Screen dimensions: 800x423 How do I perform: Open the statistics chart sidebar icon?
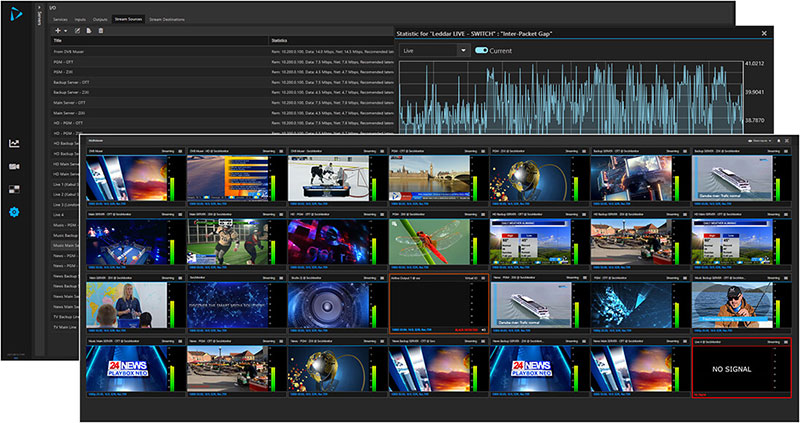[x=15, y=144]
